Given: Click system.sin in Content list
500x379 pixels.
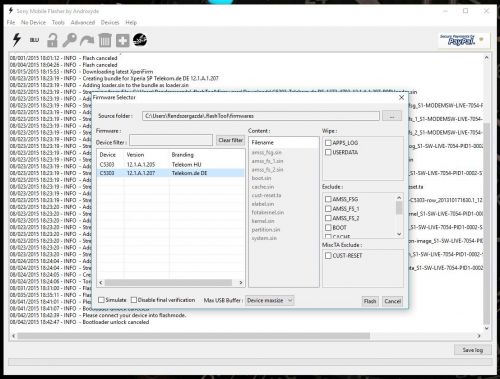Looking at the screenshot, I should [264, 238].
